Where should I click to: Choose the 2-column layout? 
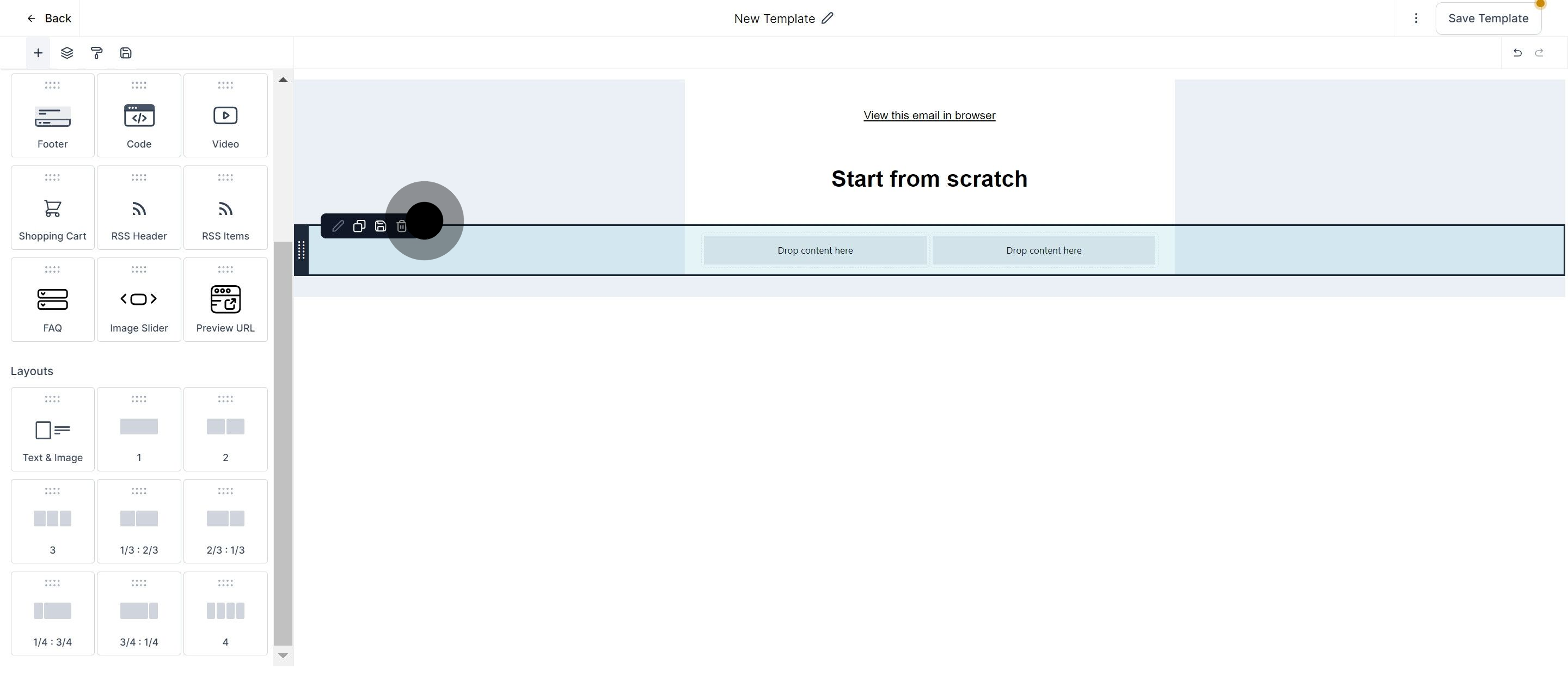point(225,429)
